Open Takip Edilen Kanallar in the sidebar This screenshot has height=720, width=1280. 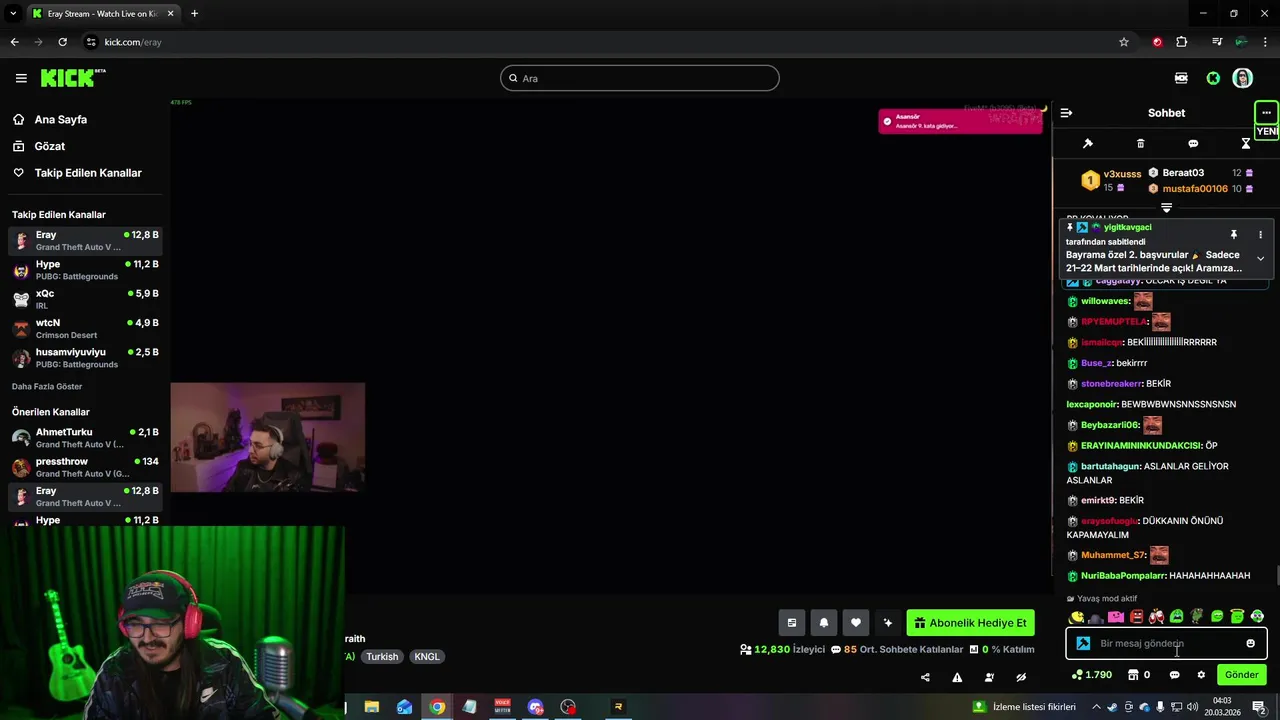pos(88,173)
